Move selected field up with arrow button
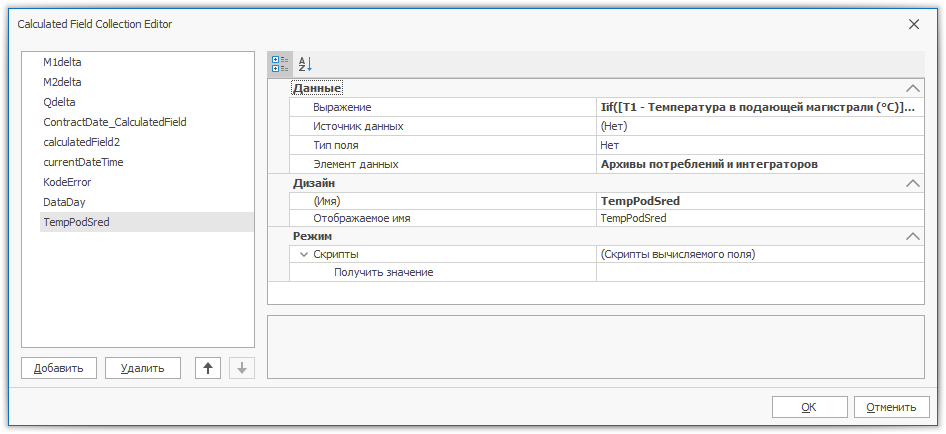 [208, 368]
